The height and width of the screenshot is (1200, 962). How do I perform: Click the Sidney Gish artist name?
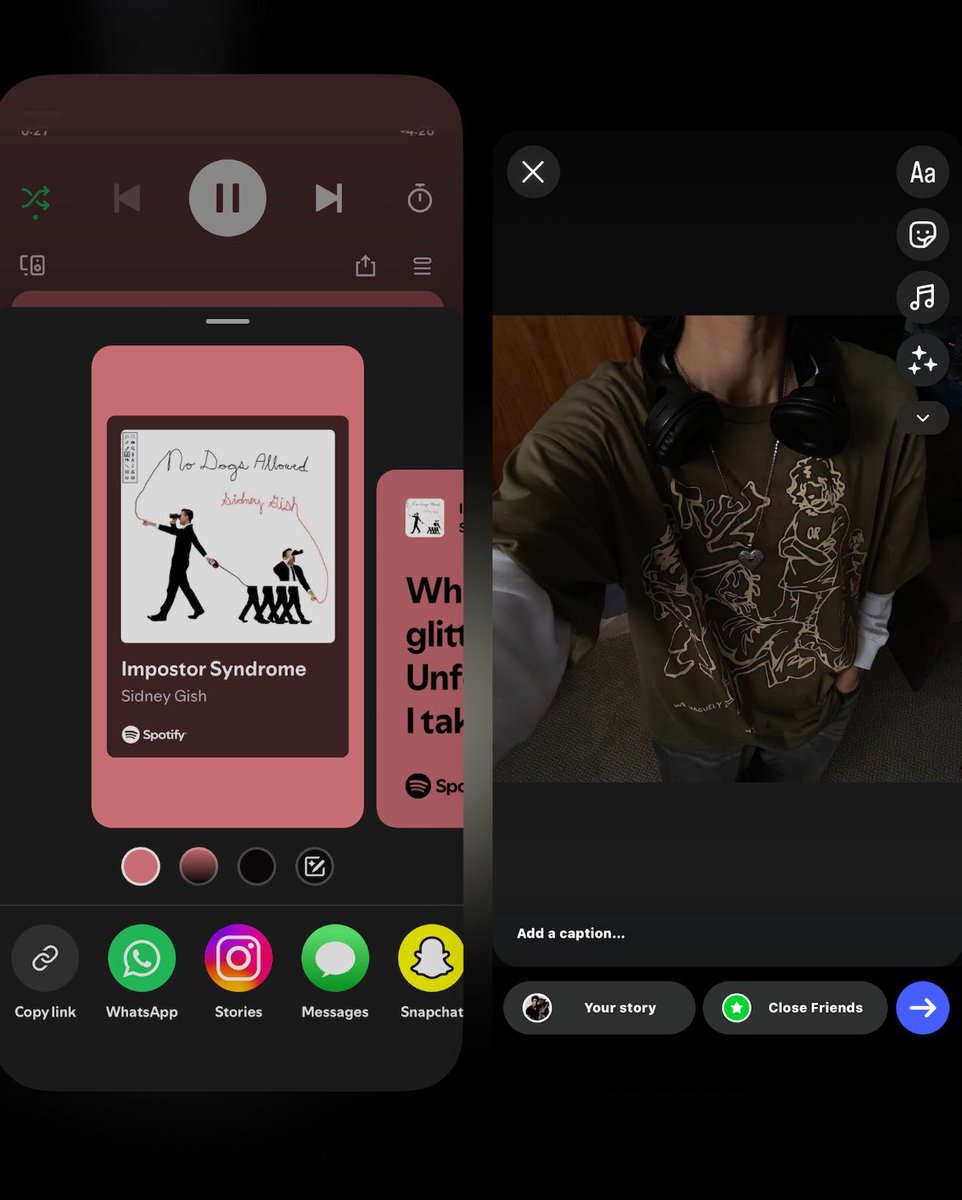click(x=164, y=696)
